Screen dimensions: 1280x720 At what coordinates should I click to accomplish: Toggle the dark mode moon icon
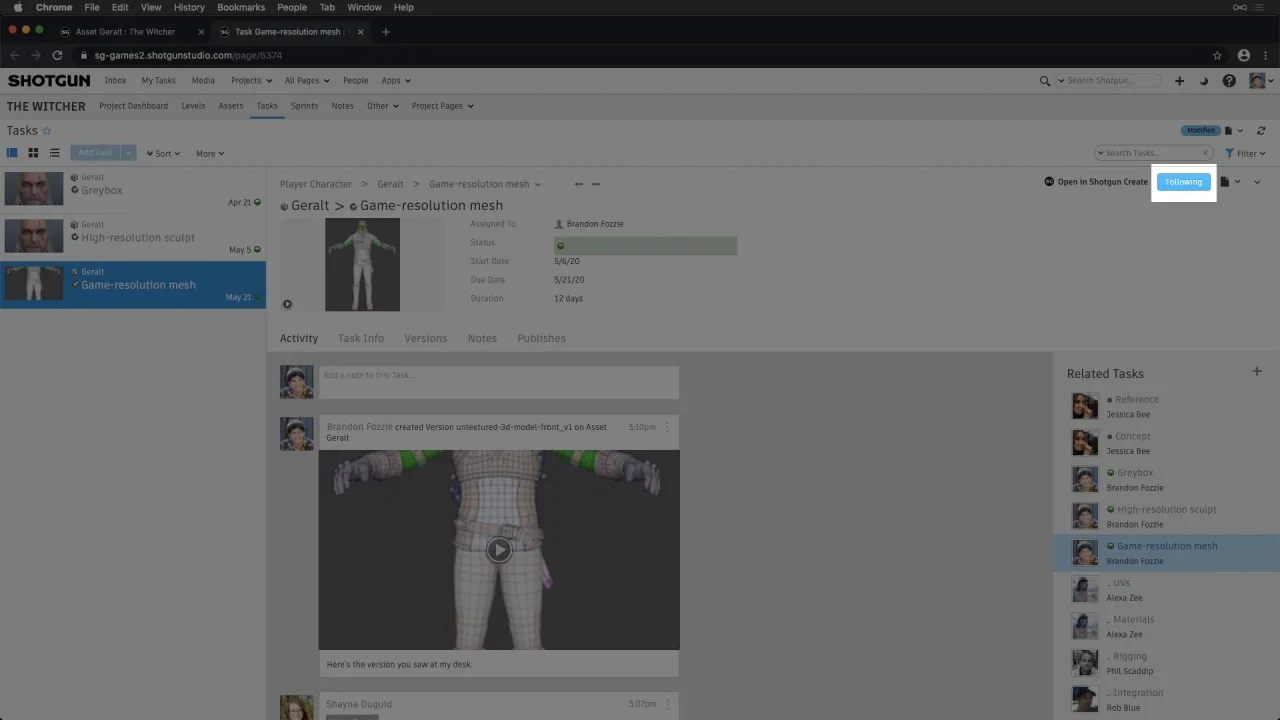(1204, 81)
